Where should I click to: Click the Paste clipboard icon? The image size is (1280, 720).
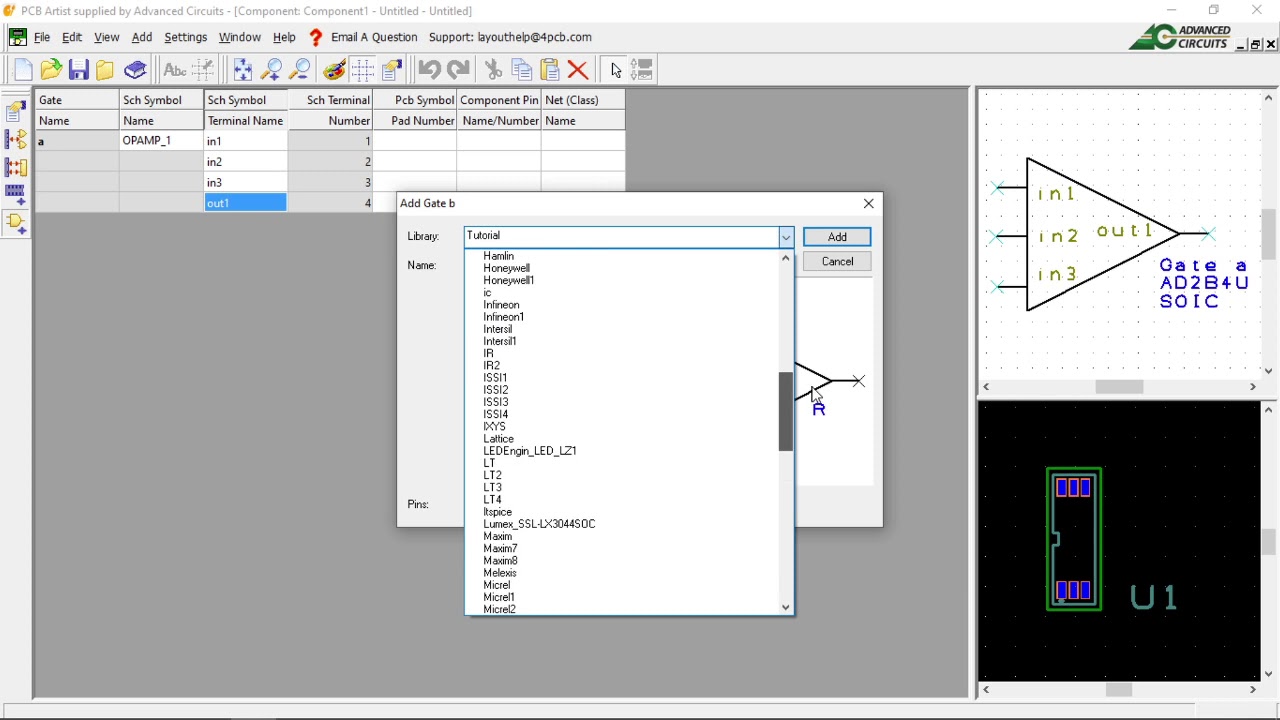549,69
